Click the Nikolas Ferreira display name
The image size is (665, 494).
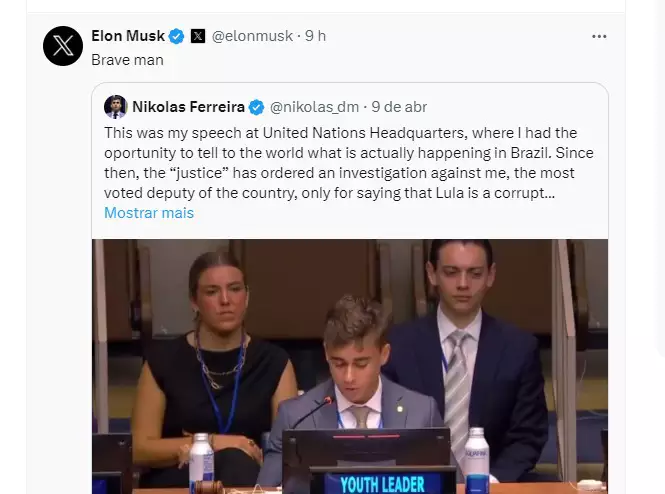coord(188,107)
